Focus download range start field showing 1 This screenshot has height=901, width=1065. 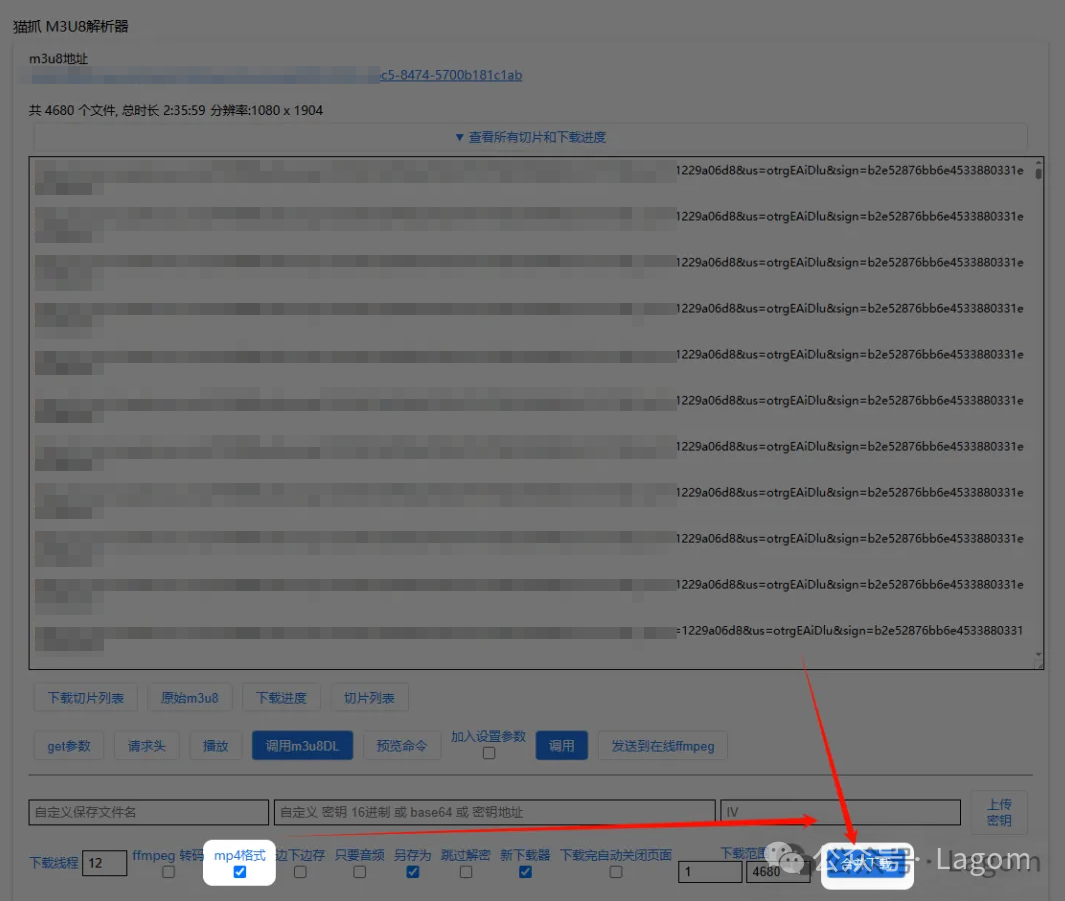[710, 871]
